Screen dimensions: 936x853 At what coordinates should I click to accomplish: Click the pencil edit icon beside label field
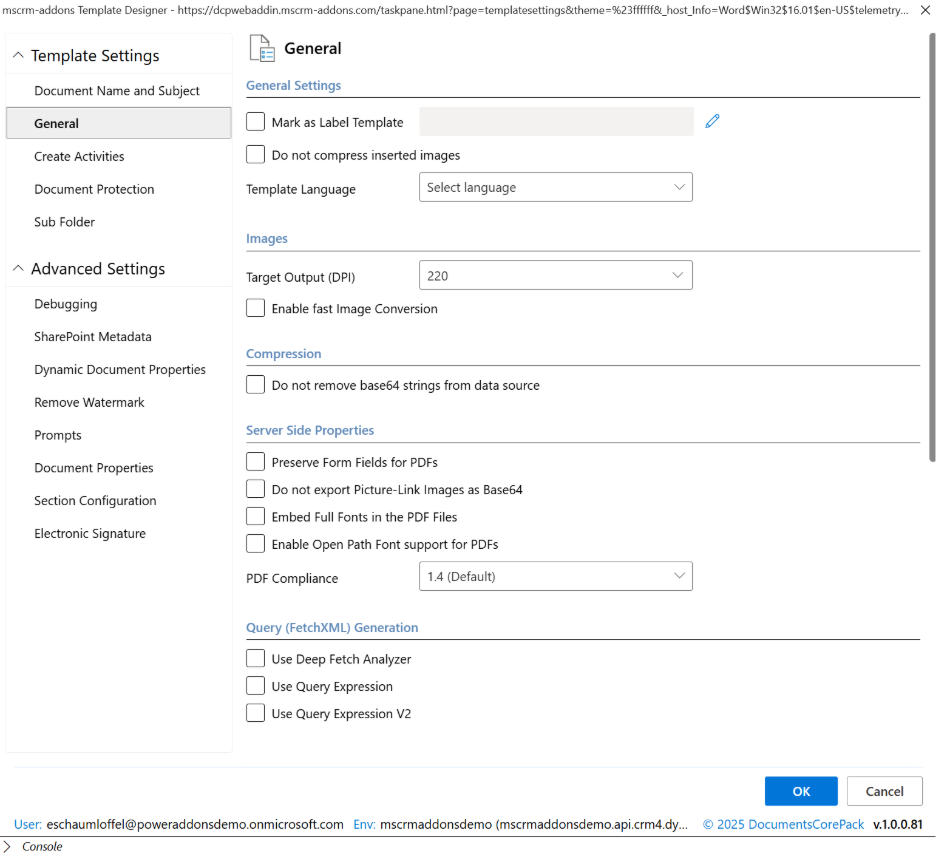click(x=712, y=122)
